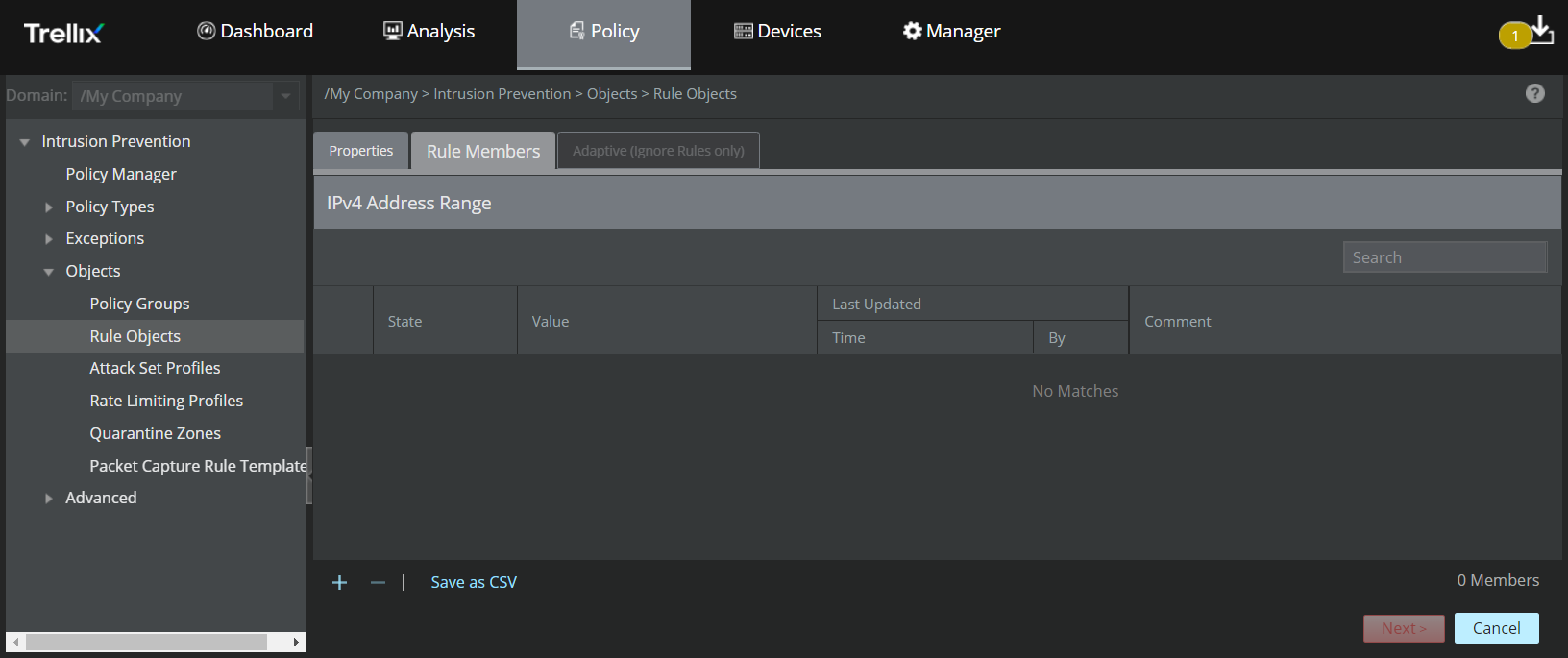Sort by Value column header

[x=667, y=321]
